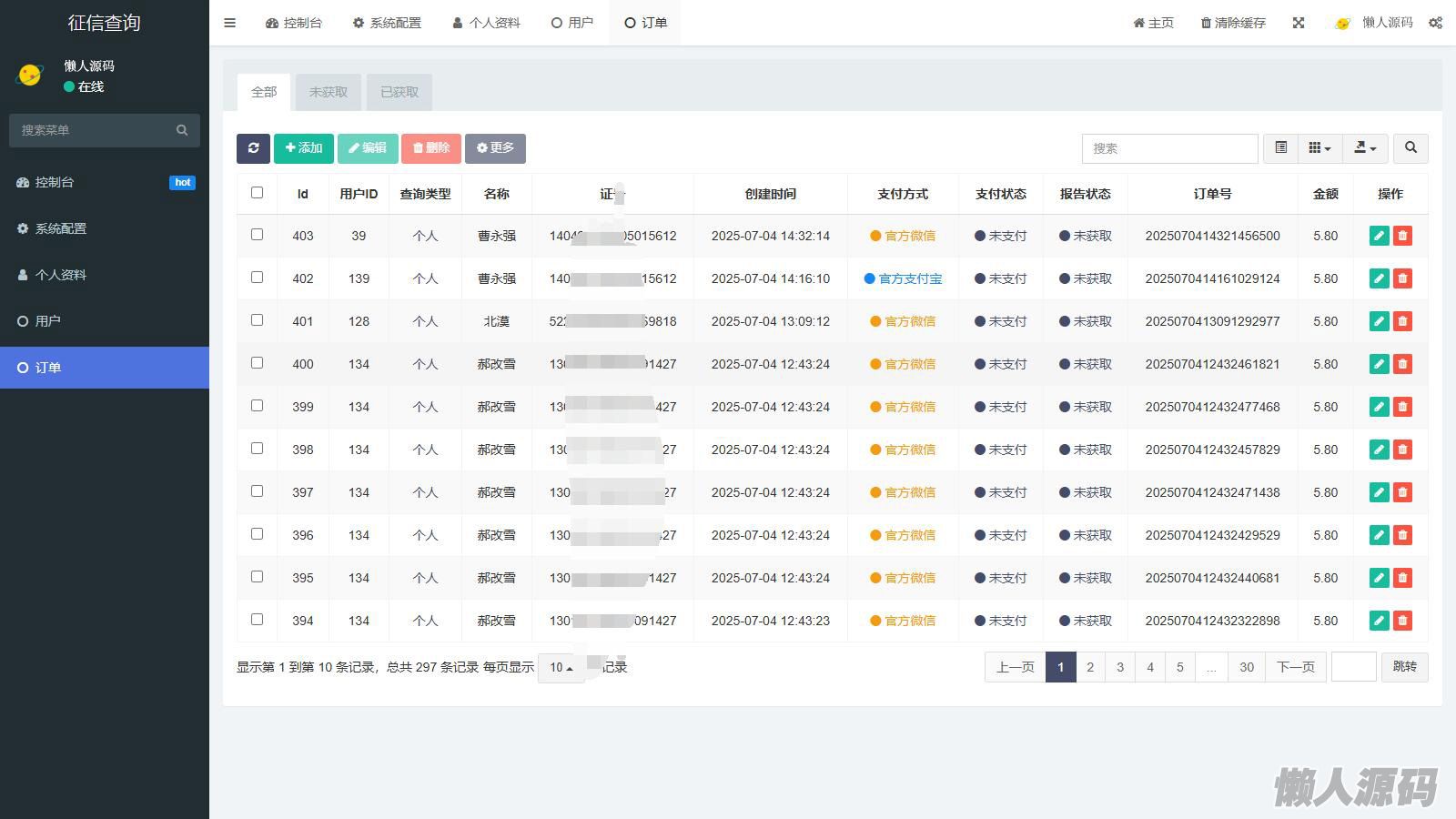The height and width of the screenshot is (819, 1456).
Task: Click the 清除缓存 link in top bar
Action: [x=1233, y=23]
